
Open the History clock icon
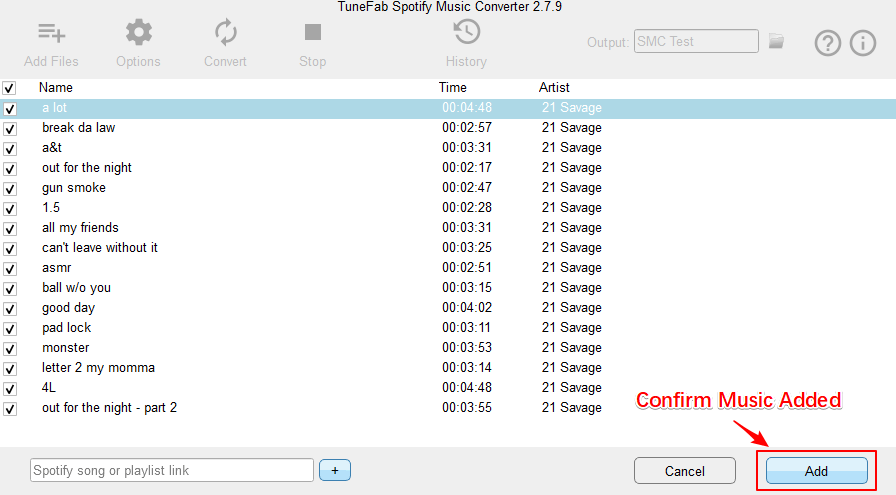467,32
